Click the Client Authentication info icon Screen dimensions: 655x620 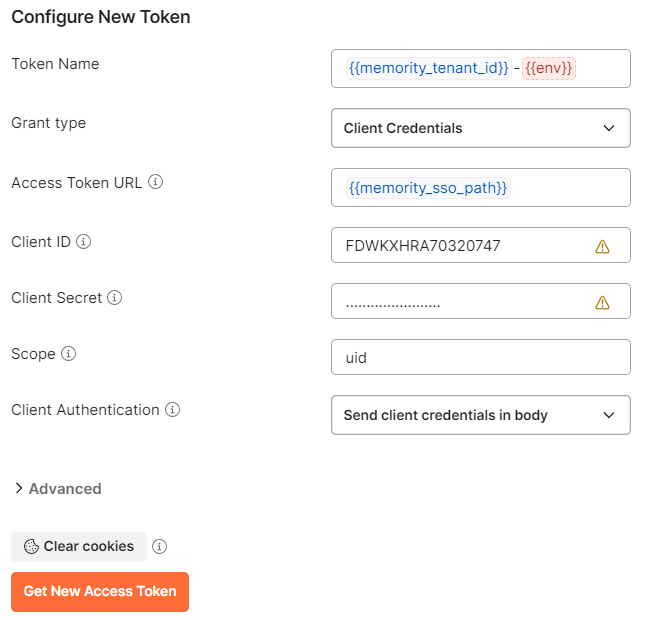[173, 410]
